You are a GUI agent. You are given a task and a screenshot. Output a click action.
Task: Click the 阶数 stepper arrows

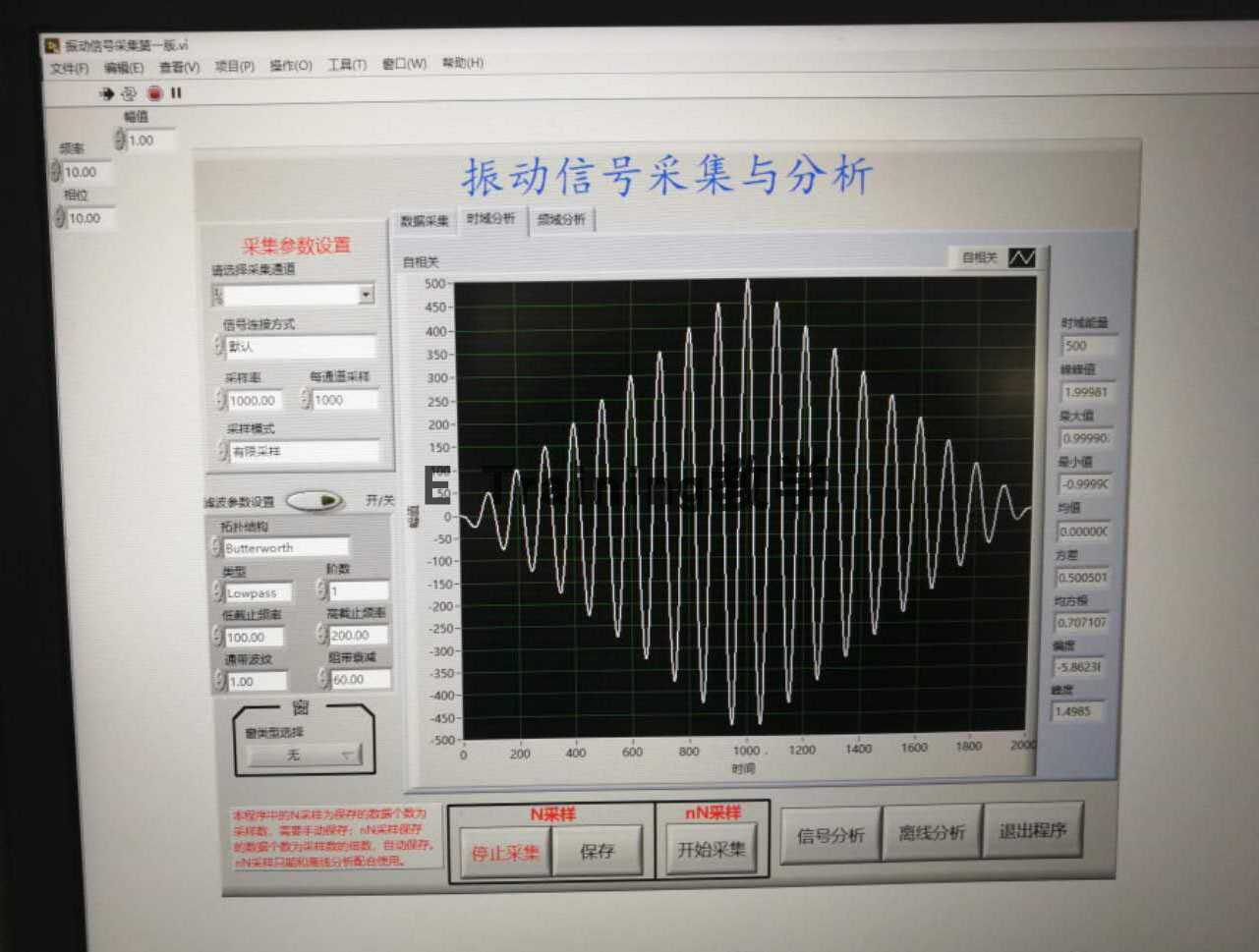click(321, 589)
